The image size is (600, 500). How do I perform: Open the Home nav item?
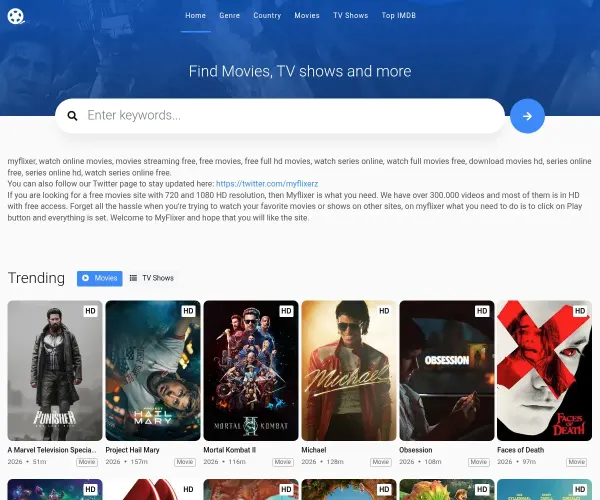195,15
